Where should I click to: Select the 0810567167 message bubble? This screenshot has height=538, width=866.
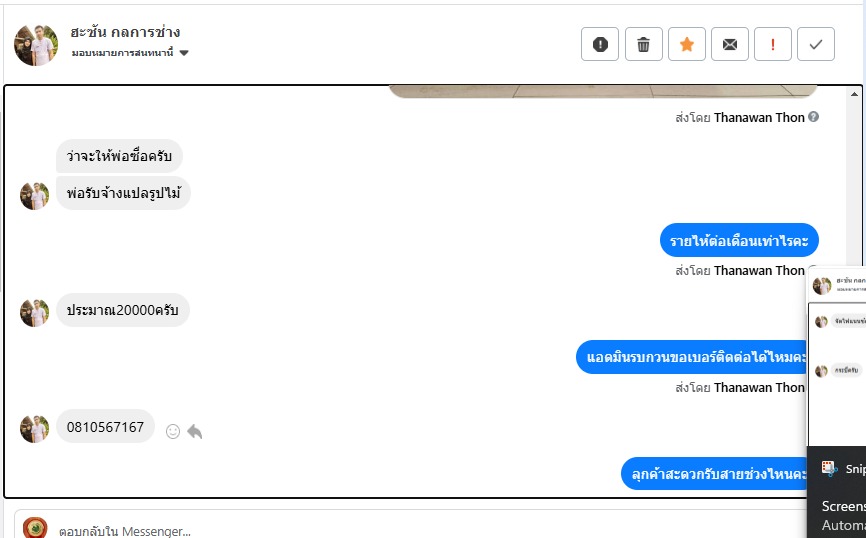105,426
